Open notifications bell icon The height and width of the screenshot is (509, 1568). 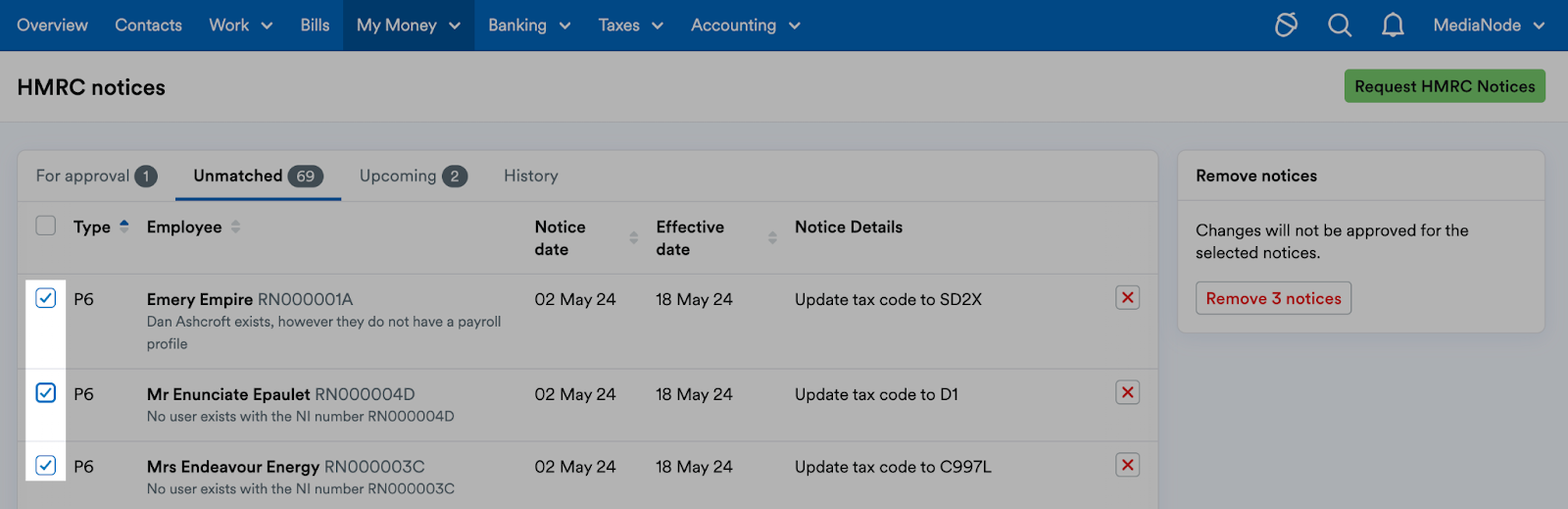tap(1393, 25)
